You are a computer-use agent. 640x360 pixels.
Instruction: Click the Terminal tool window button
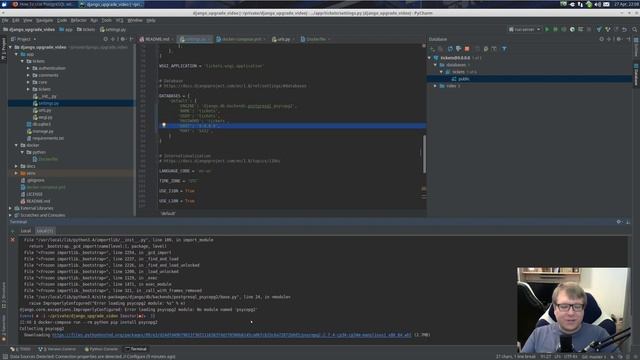[x=136, y=349]
